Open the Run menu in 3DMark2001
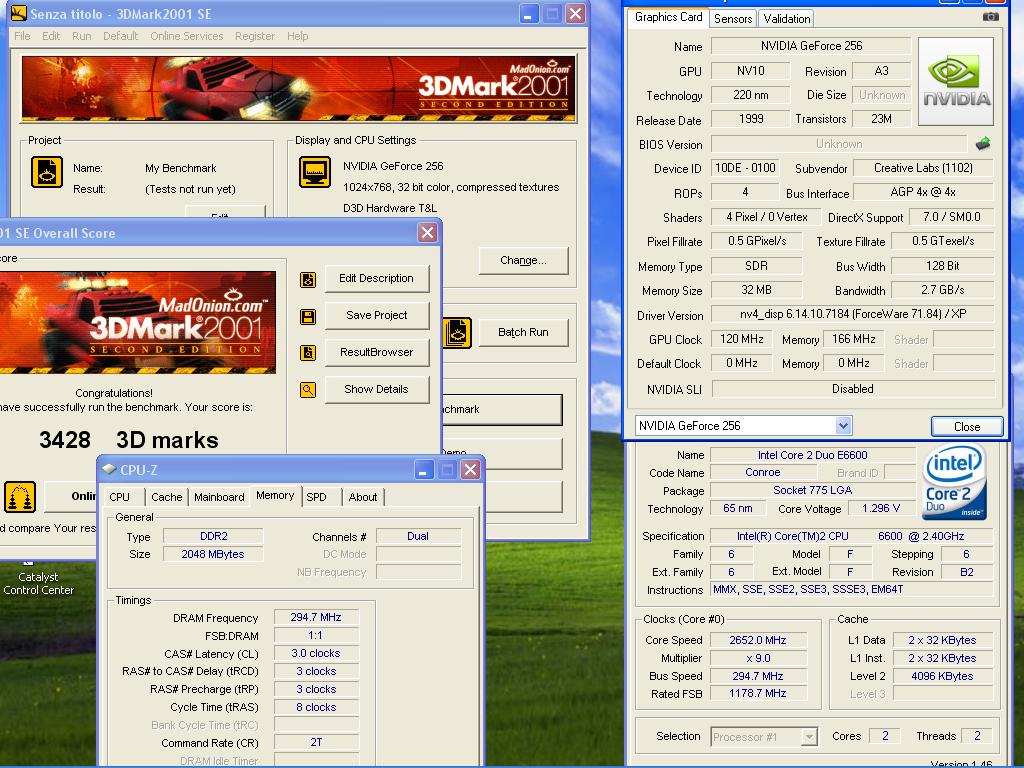Viewport: 1024px width, 768px height. click(x=82, y=36)
